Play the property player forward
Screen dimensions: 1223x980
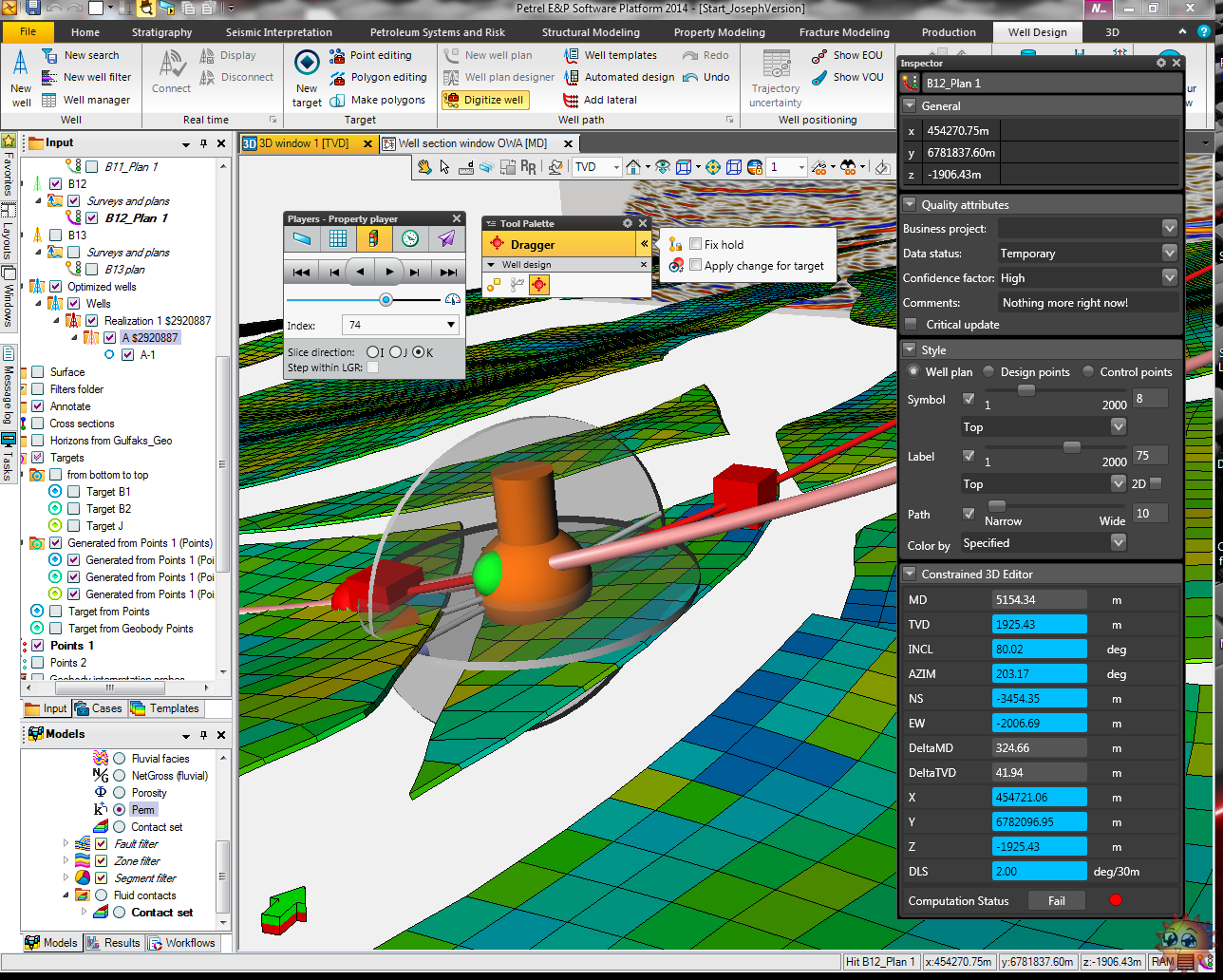390,272
